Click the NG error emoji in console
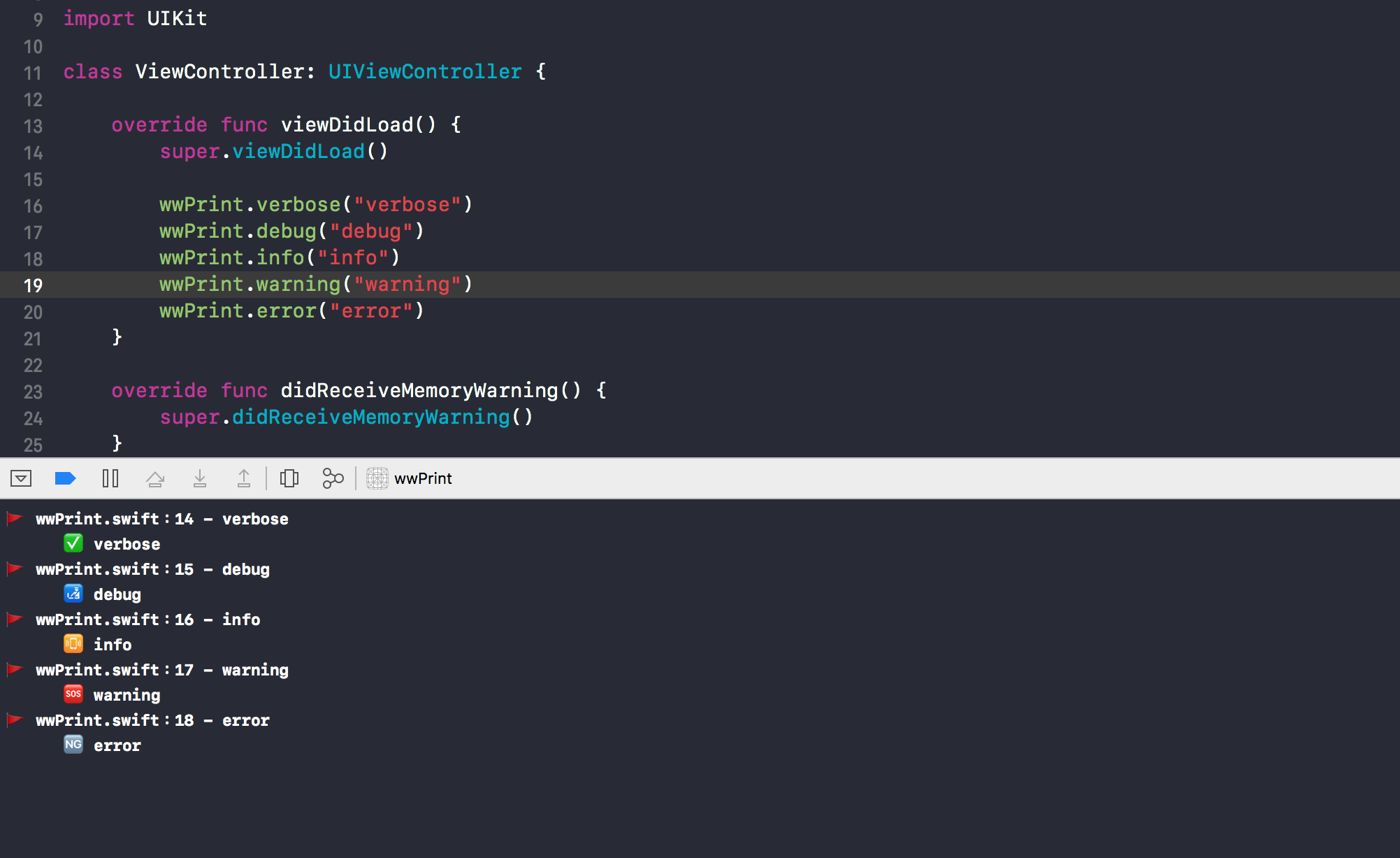The image size is (1400, 858). 73,745
